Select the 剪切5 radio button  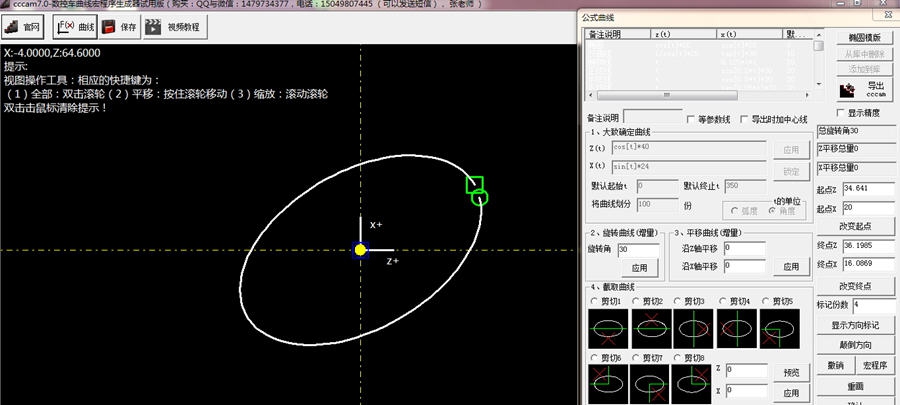tap(765, 301)
